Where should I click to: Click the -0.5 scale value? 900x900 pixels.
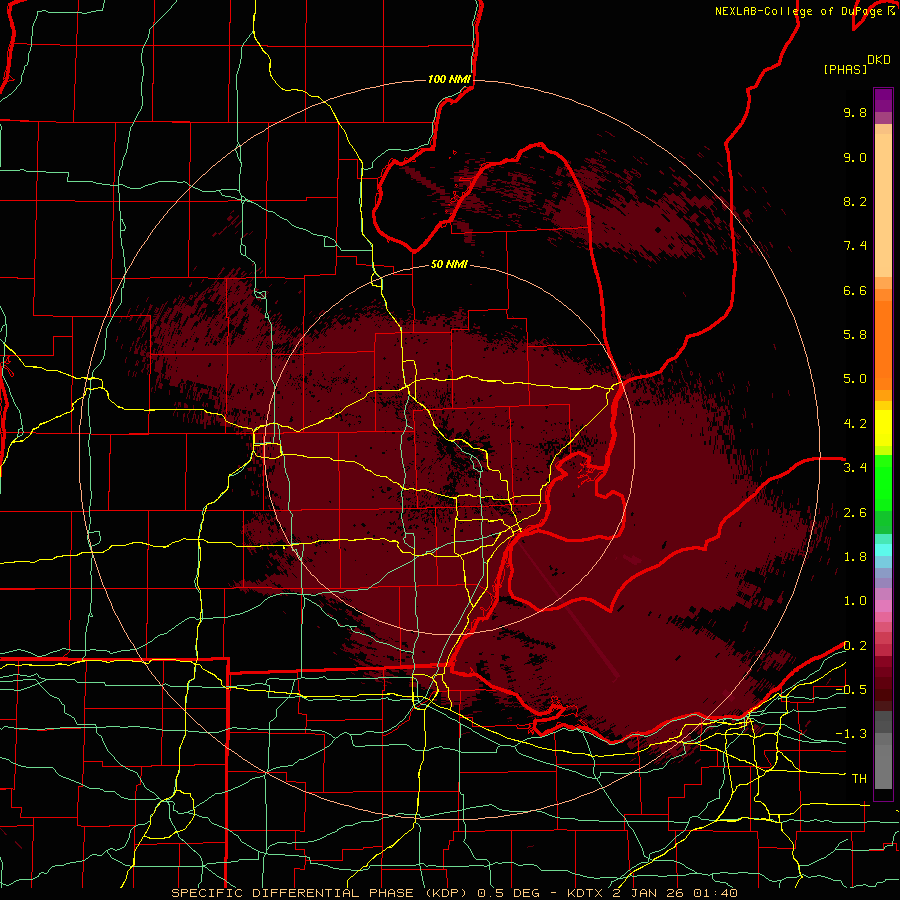(851, 690)
